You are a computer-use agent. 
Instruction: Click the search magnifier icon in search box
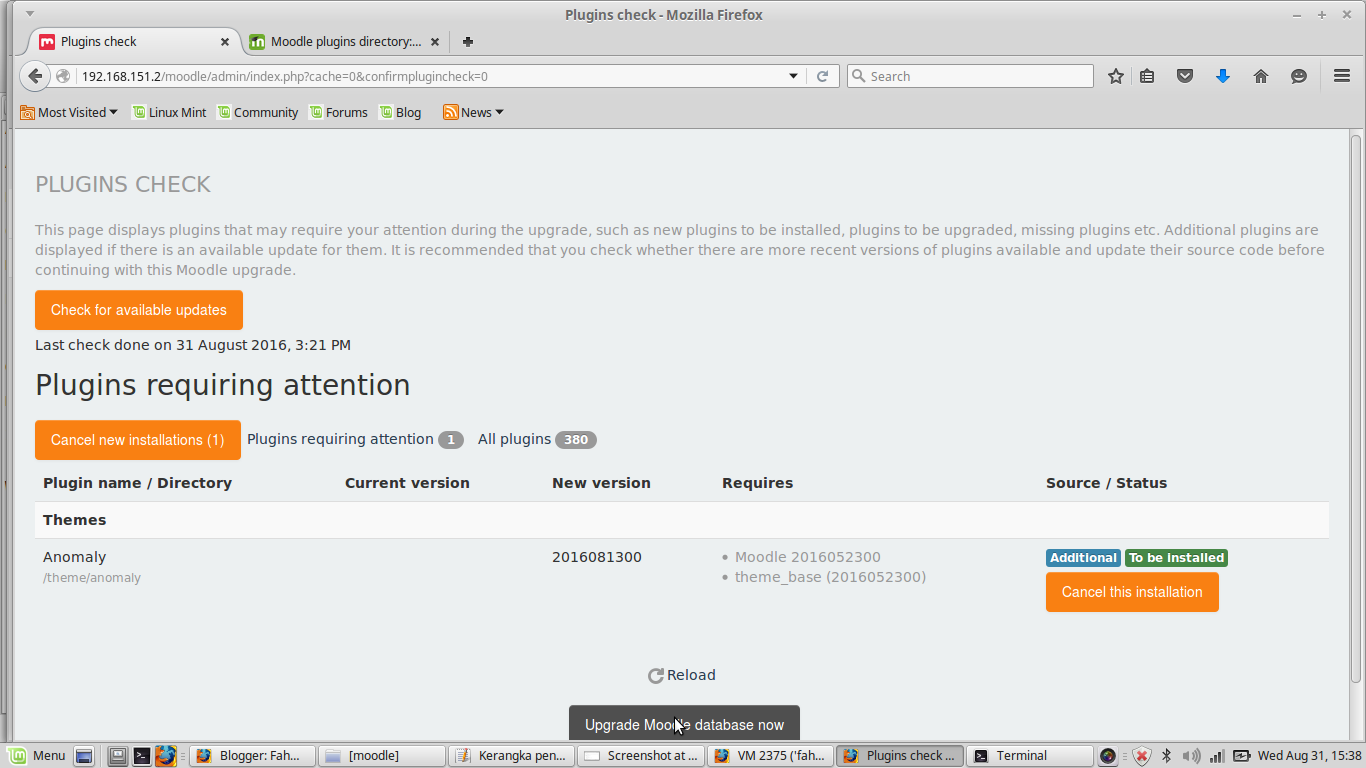859,76
